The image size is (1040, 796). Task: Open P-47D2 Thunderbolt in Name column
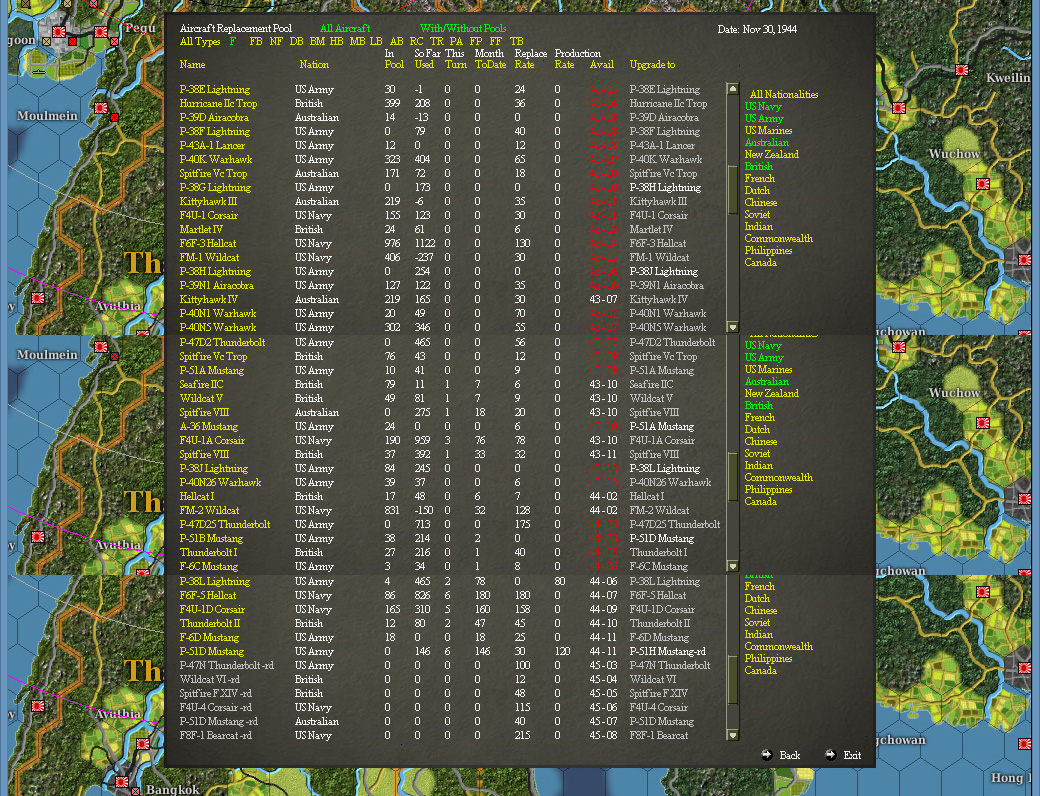click(222, 342)
